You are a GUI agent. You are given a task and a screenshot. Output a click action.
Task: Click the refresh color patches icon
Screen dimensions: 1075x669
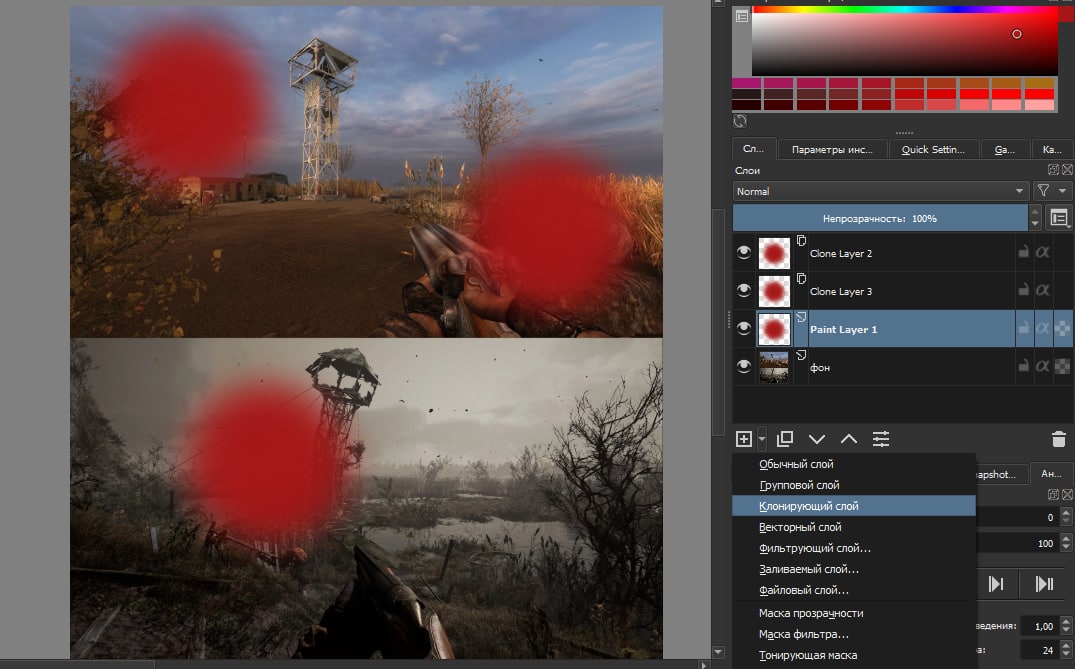[x=740, y=121]
